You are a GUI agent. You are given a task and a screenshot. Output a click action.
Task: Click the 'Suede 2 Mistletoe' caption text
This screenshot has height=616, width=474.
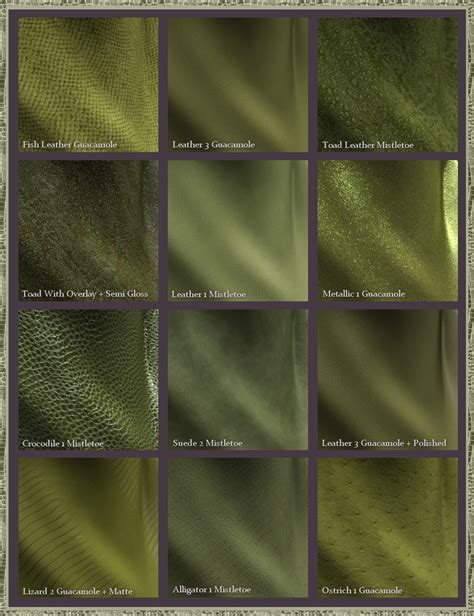point(207,443)
